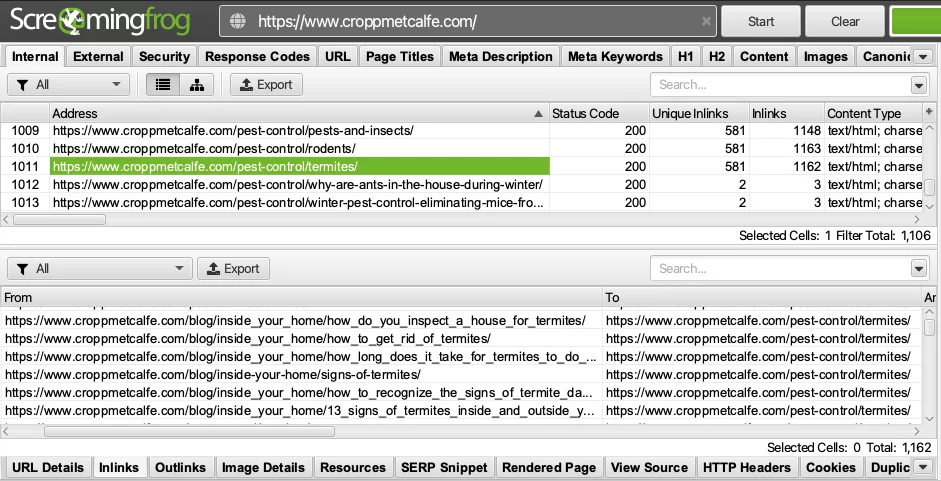941x481 pixels.
Task: Click the upper table vertical scrollbar thumb
Action: point(930,187)
